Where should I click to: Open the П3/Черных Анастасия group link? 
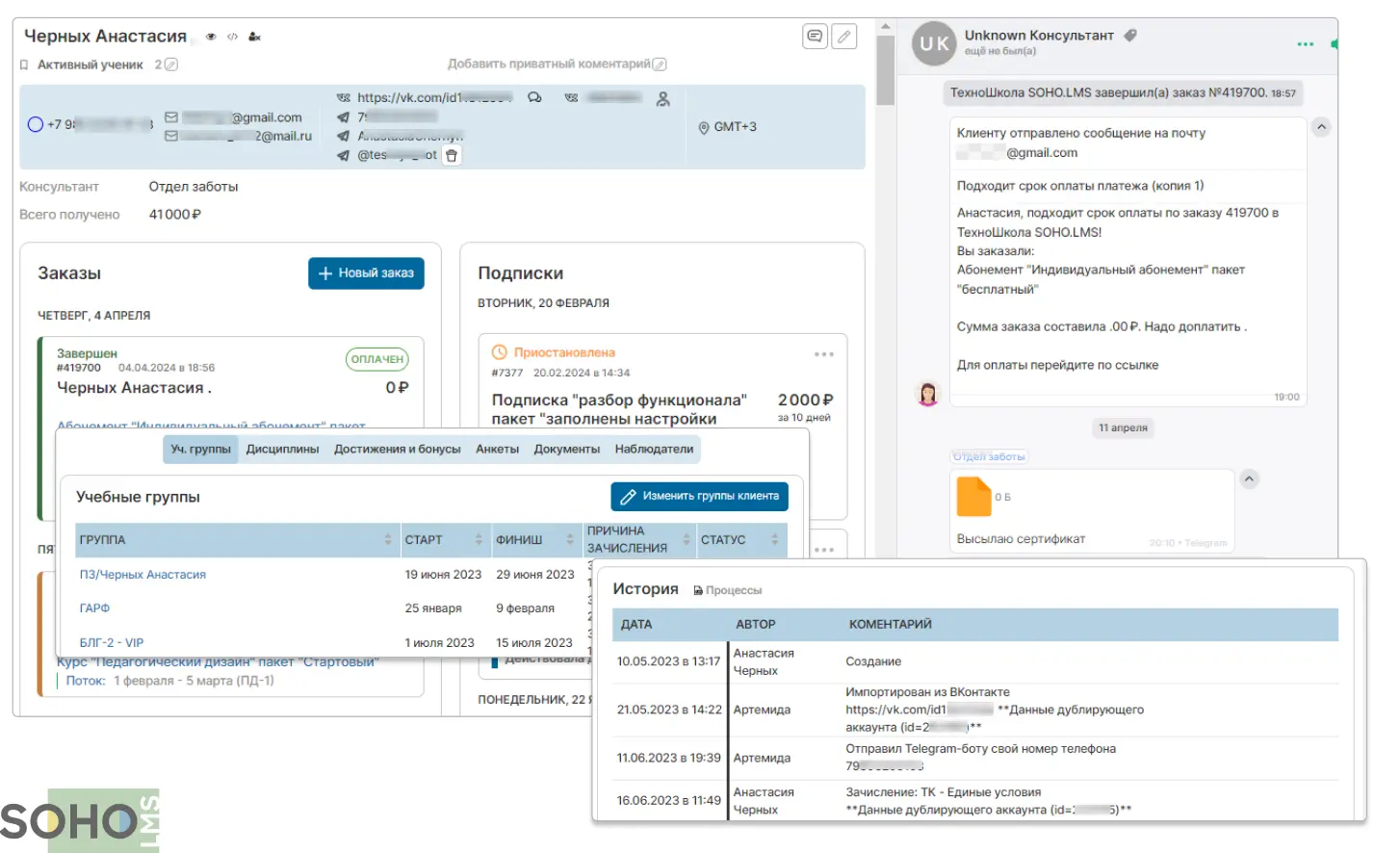143,575
